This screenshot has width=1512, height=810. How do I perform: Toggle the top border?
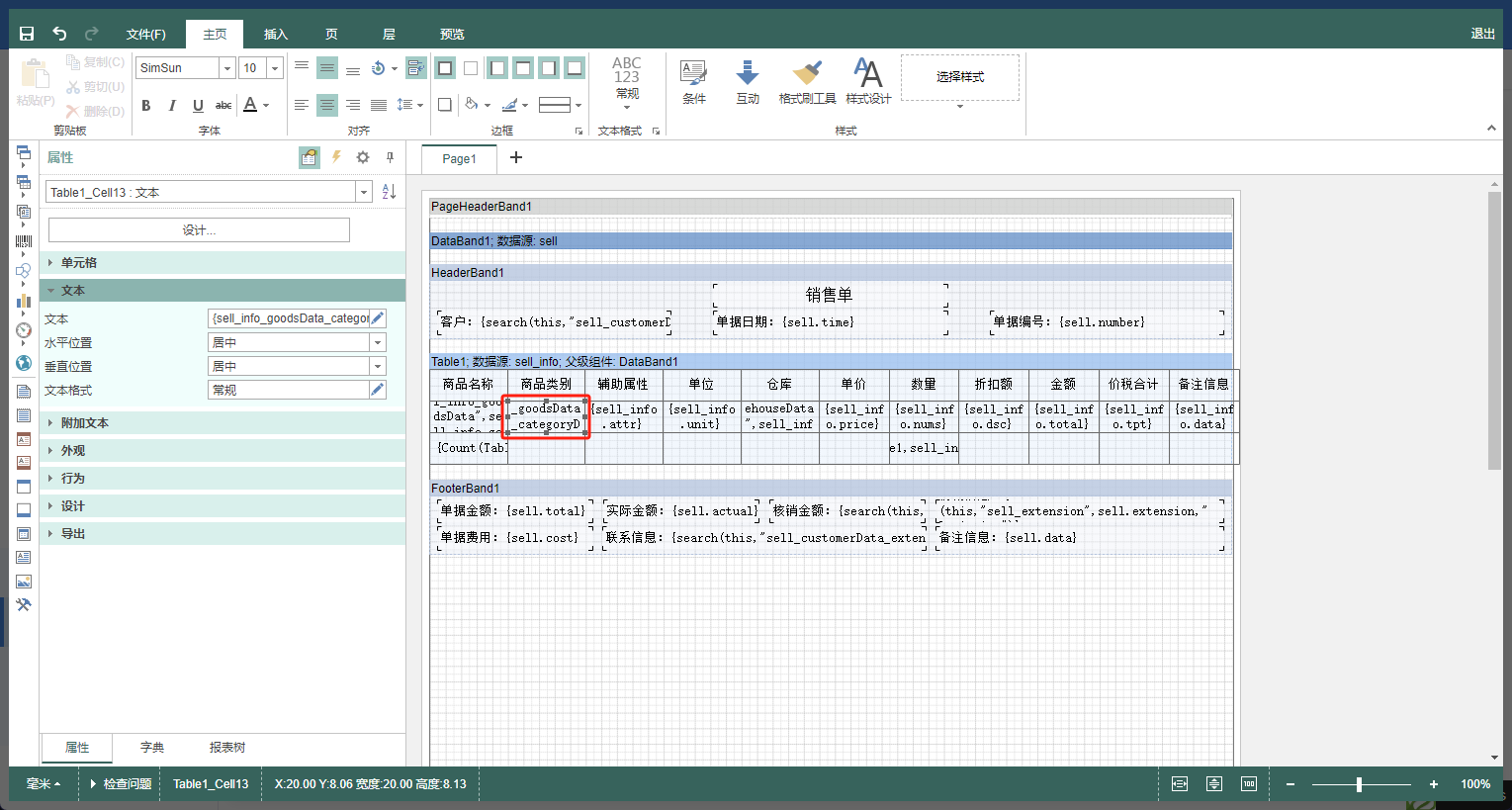(x=523, y=68)
